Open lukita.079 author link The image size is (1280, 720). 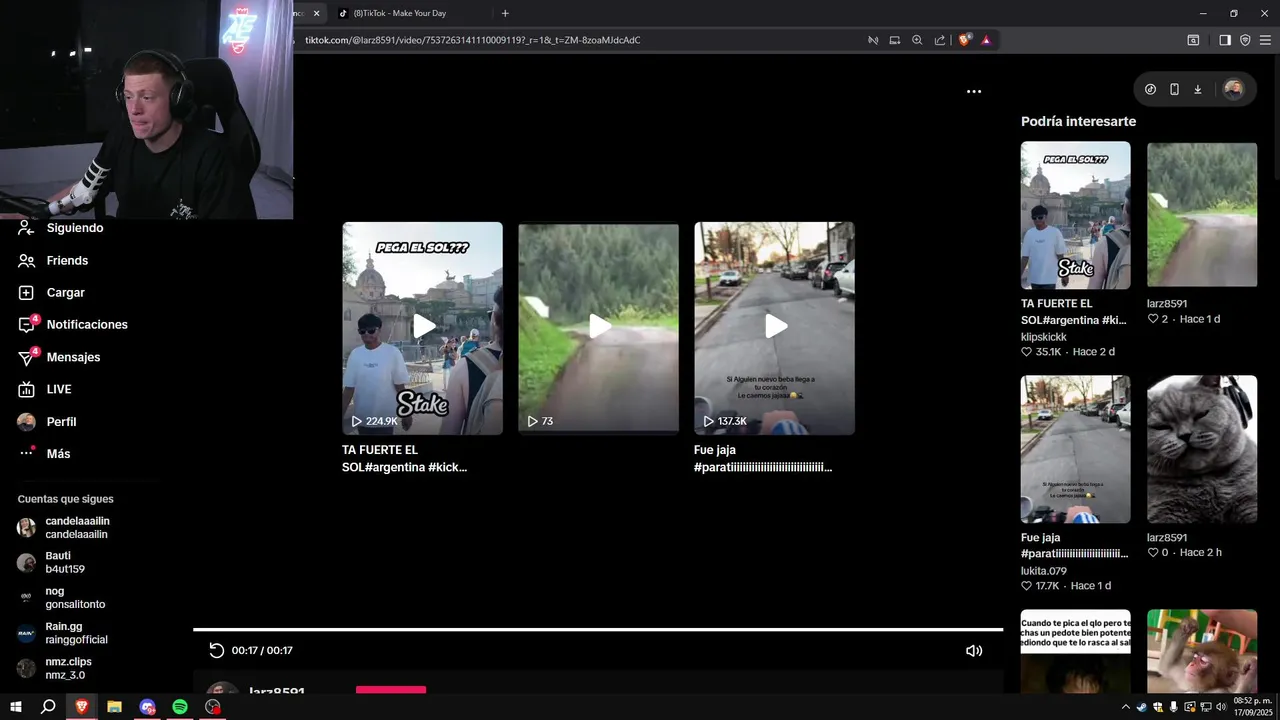(x=1043, y=571)
